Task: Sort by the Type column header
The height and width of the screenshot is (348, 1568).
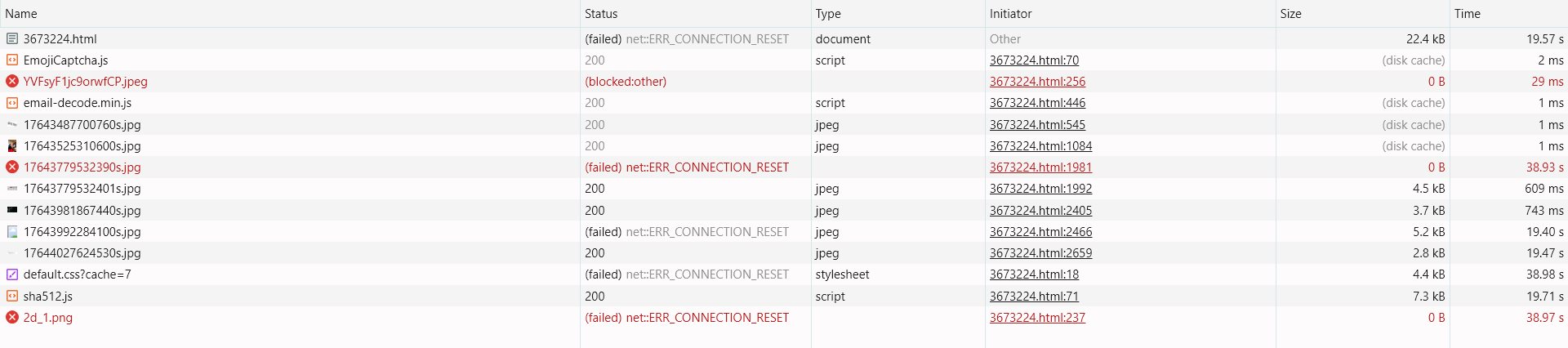Action: coord(828,14)
